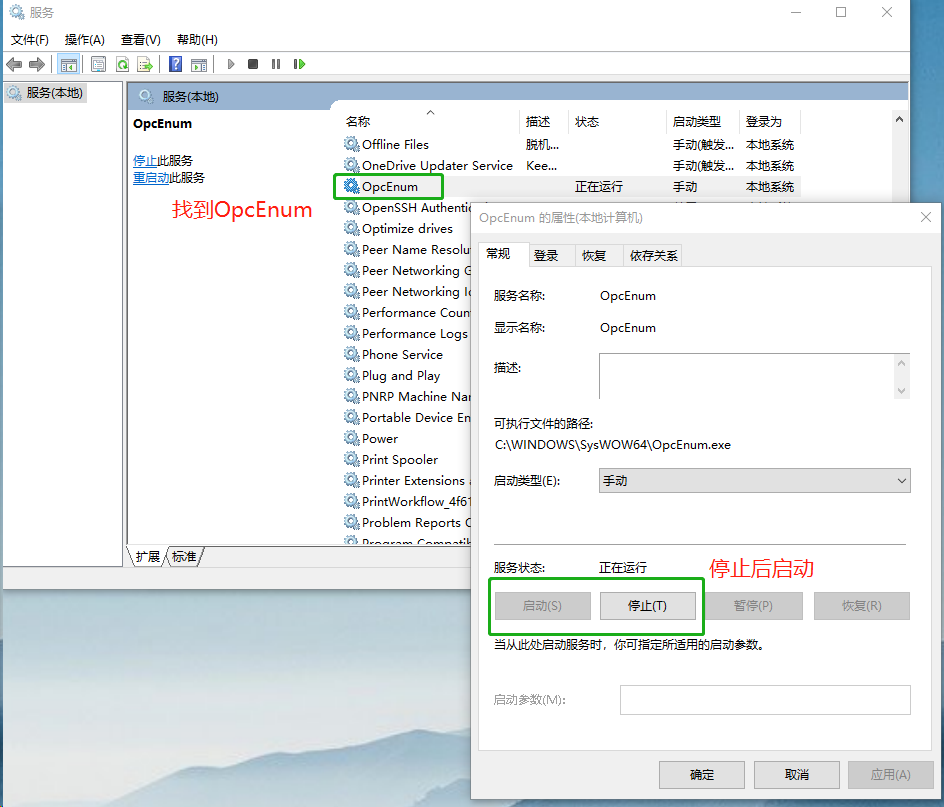Select the OneDrive Updater Service row
The height and width of the screenshot is (807, 944).
pyautogui.click(x=571, y=166)
